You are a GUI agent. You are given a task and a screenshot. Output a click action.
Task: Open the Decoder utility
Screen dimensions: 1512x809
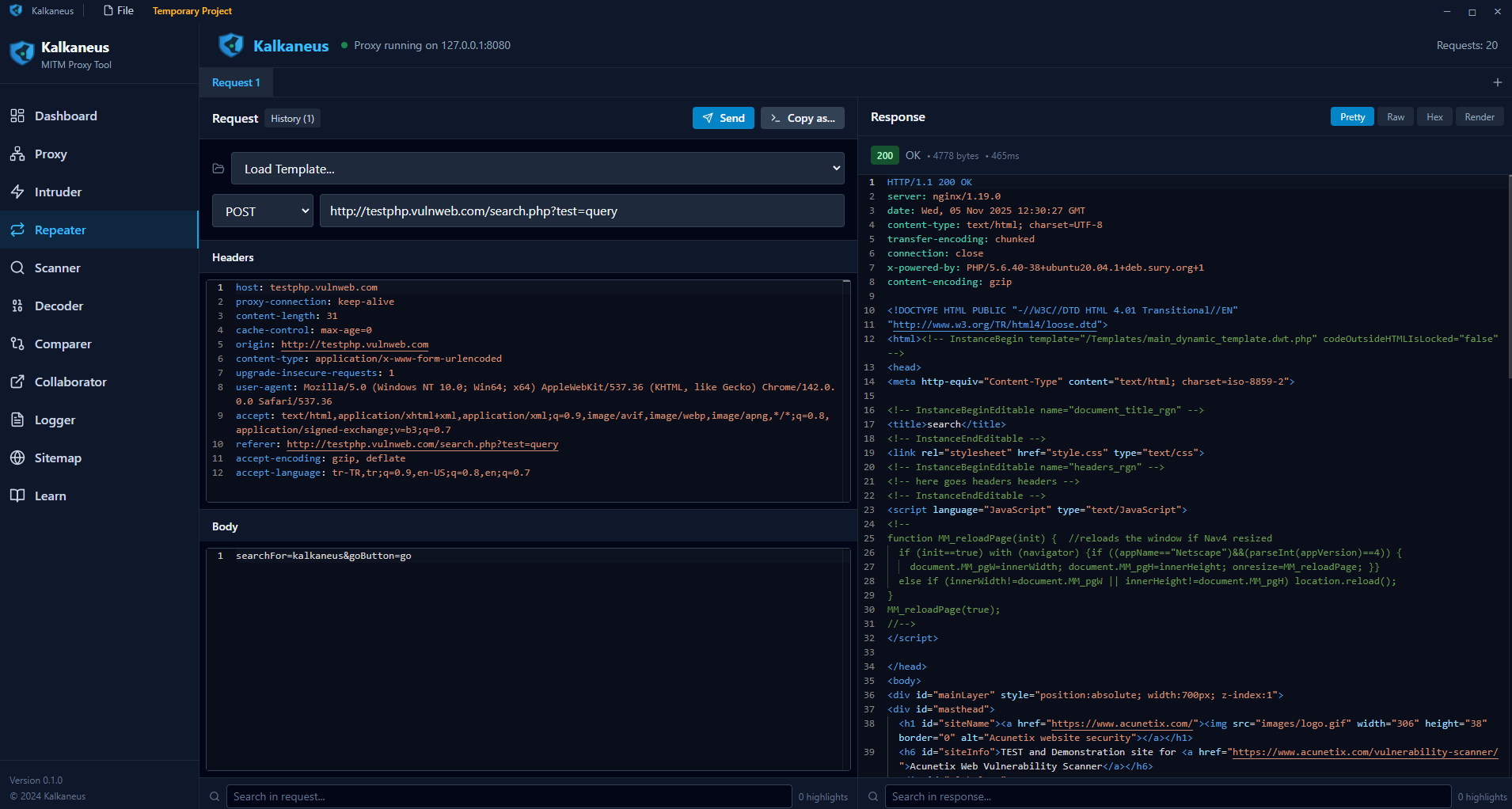tap(59, 306)
